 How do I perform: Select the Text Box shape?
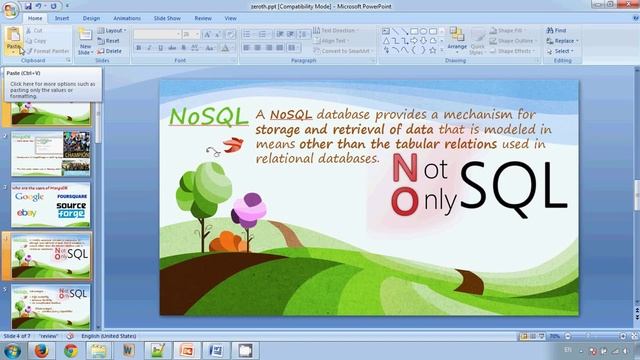tap(386, 31)
